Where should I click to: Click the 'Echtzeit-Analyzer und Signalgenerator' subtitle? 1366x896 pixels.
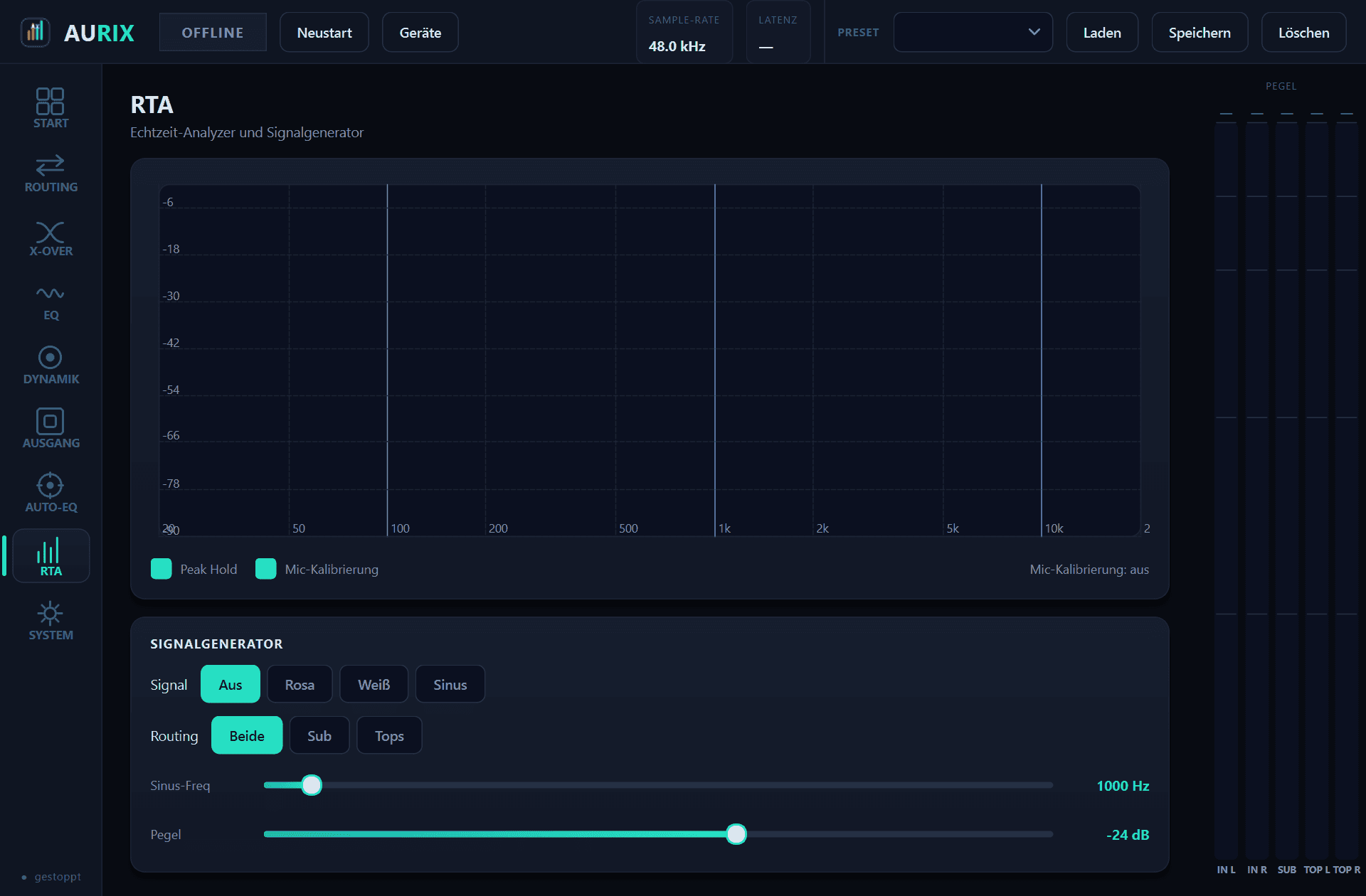(x=247, y=132)
